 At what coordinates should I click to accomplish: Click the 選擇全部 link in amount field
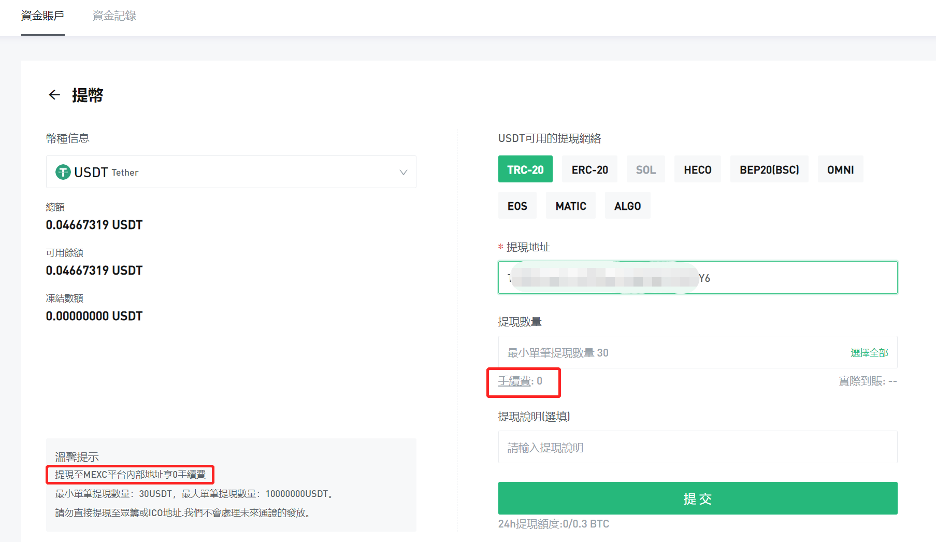point(869,353)
